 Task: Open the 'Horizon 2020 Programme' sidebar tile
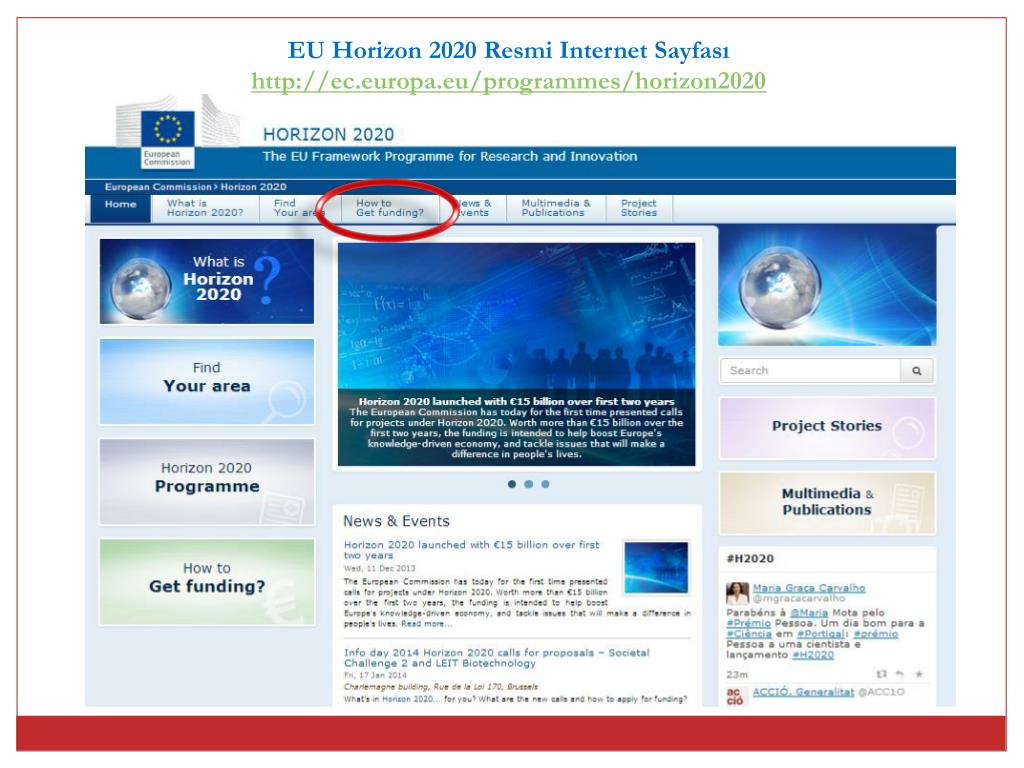206,481
